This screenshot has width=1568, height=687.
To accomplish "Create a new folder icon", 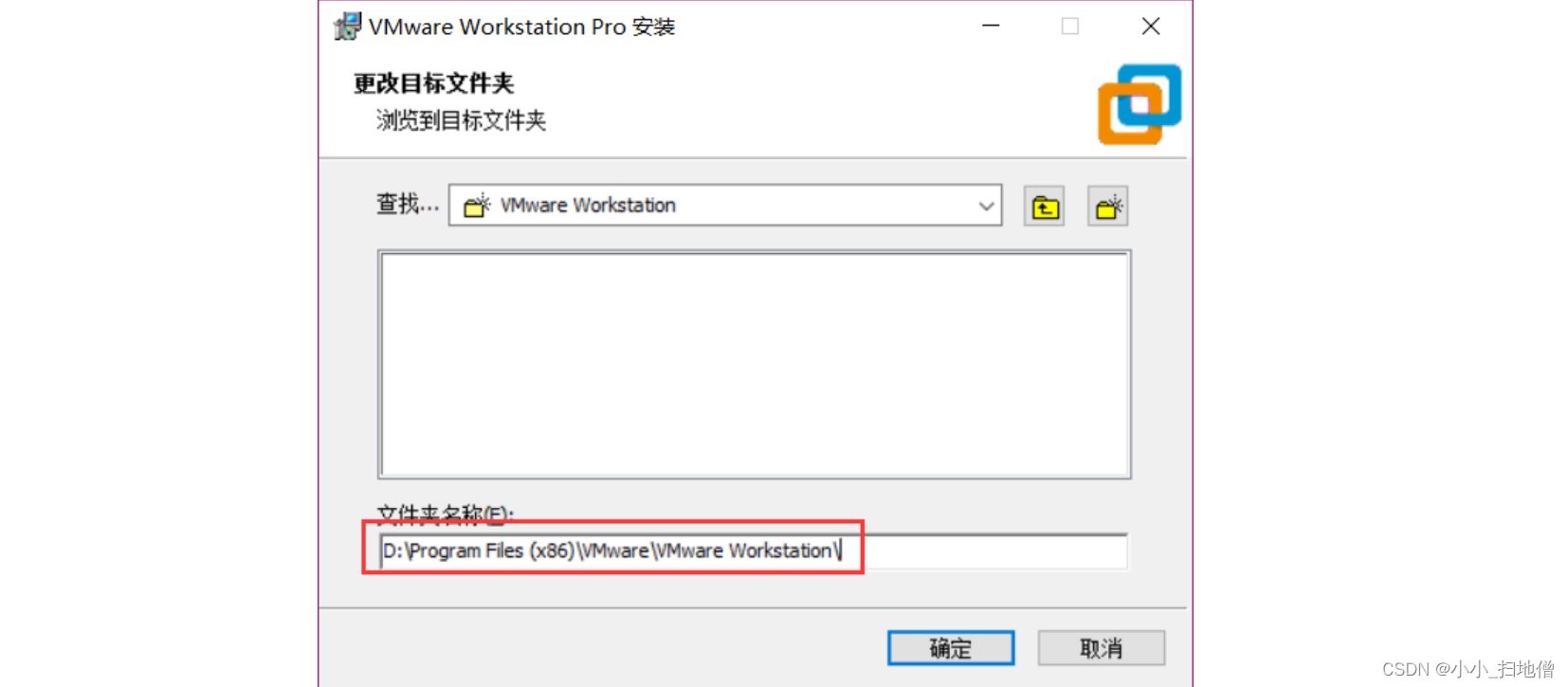I will [x=1107, y=207].
